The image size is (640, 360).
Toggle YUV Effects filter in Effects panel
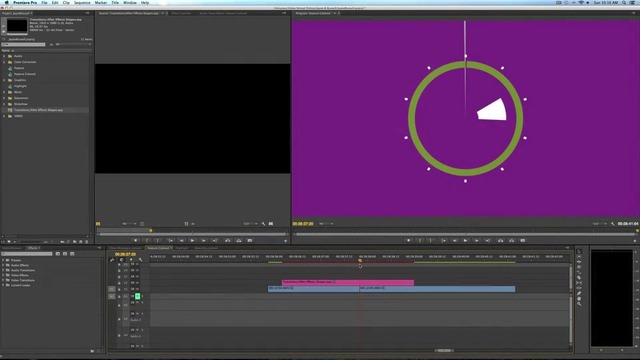pyautogui.click(x=72, y=254)
